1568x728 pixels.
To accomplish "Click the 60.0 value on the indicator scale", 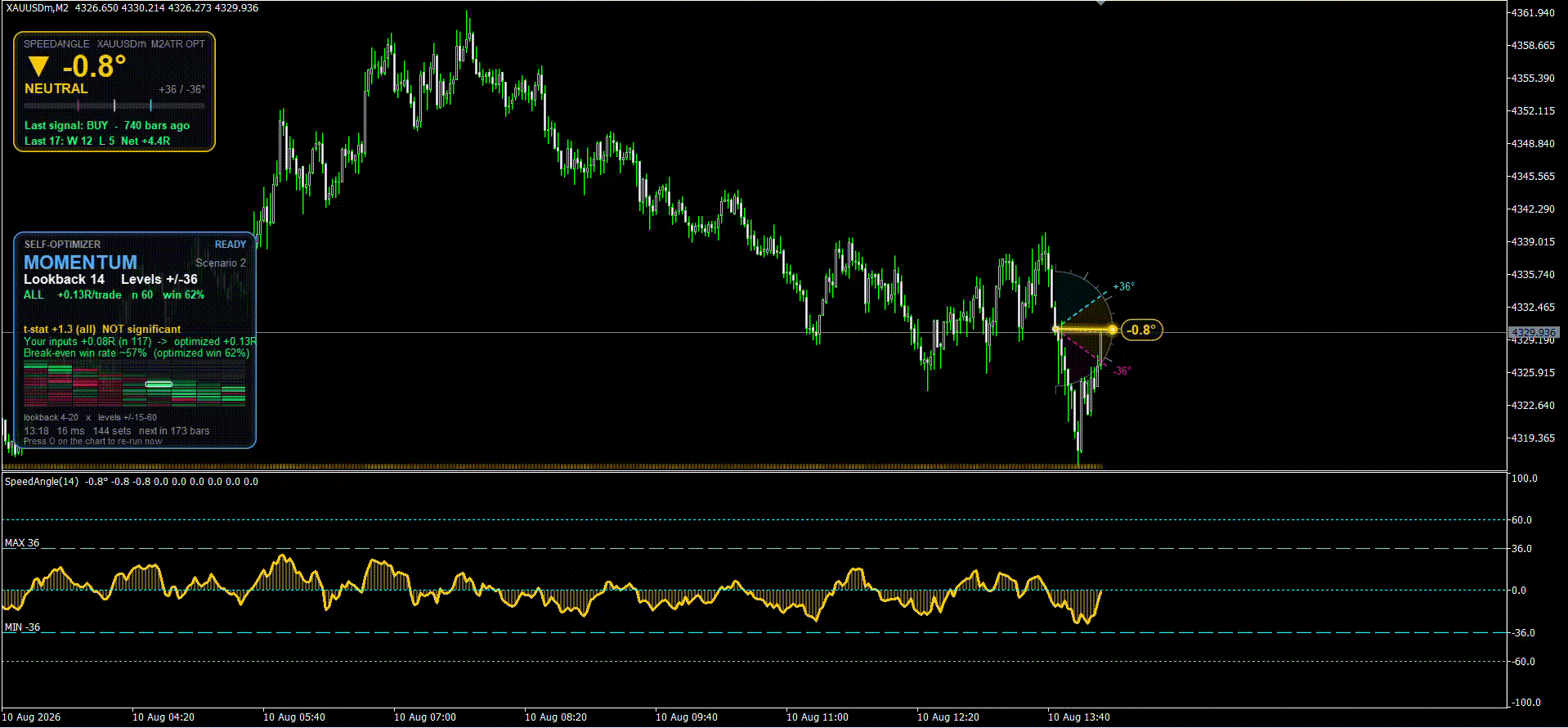I will (x=1522, y=520).
